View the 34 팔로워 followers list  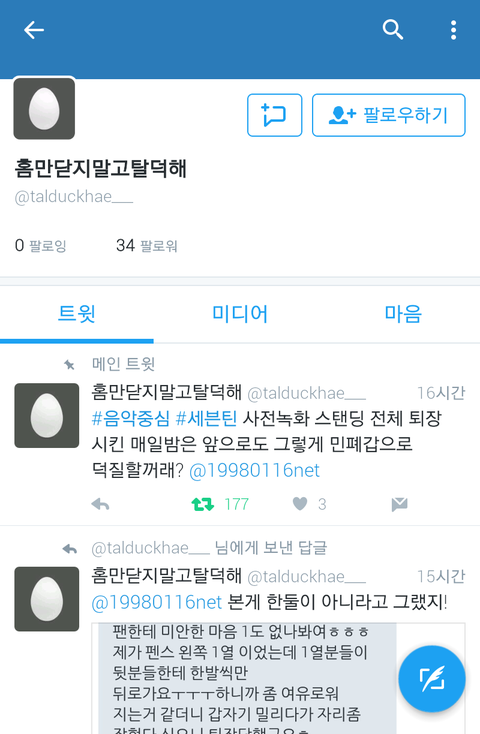(x=147, y=245)
